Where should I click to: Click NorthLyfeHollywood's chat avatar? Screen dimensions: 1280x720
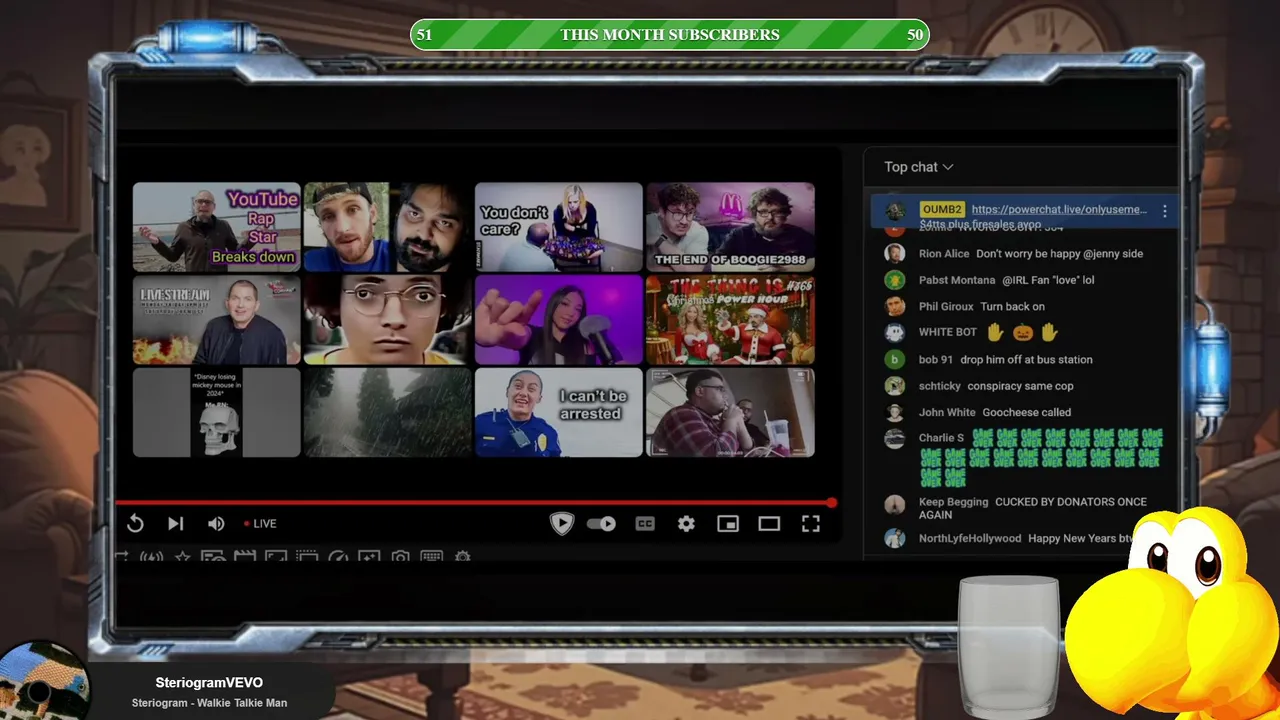click(895, 538)
